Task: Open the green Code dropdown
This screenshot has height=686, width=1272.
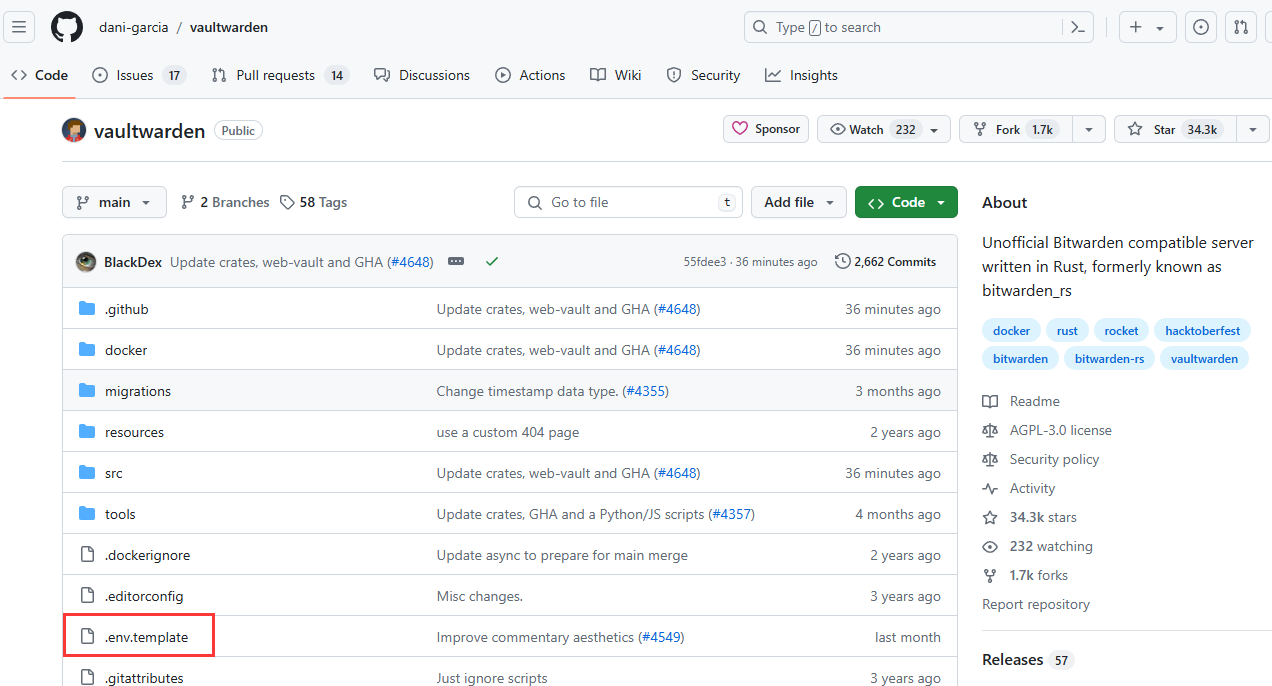Action: (906, 202)
